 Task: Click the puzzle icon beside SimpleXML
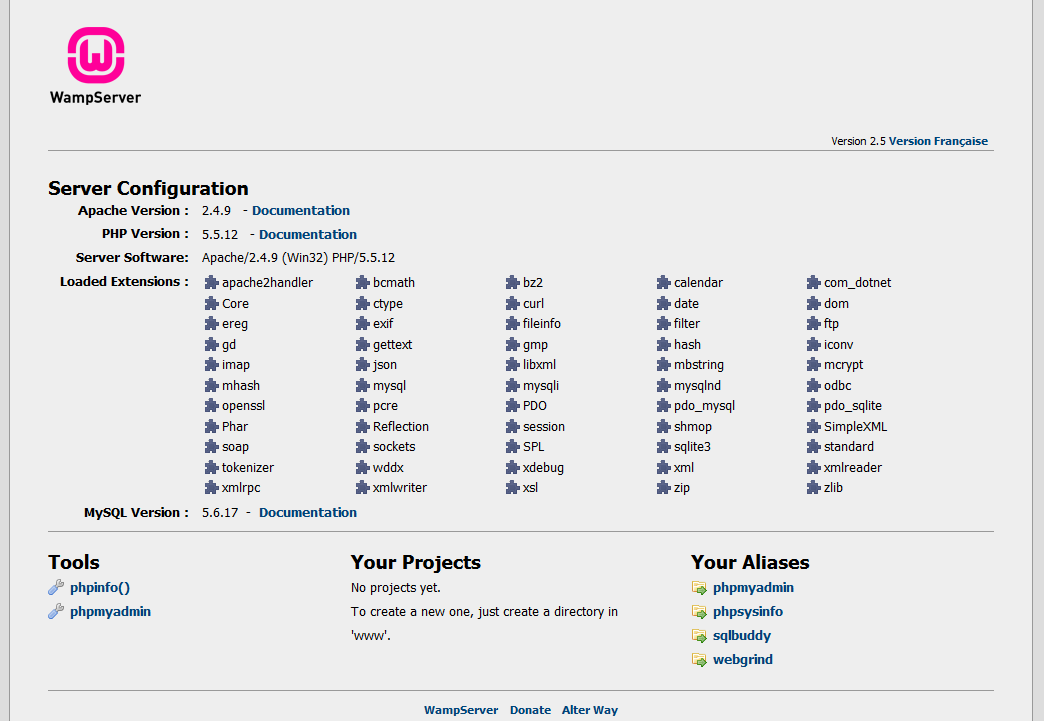click(x=814, y=427)
